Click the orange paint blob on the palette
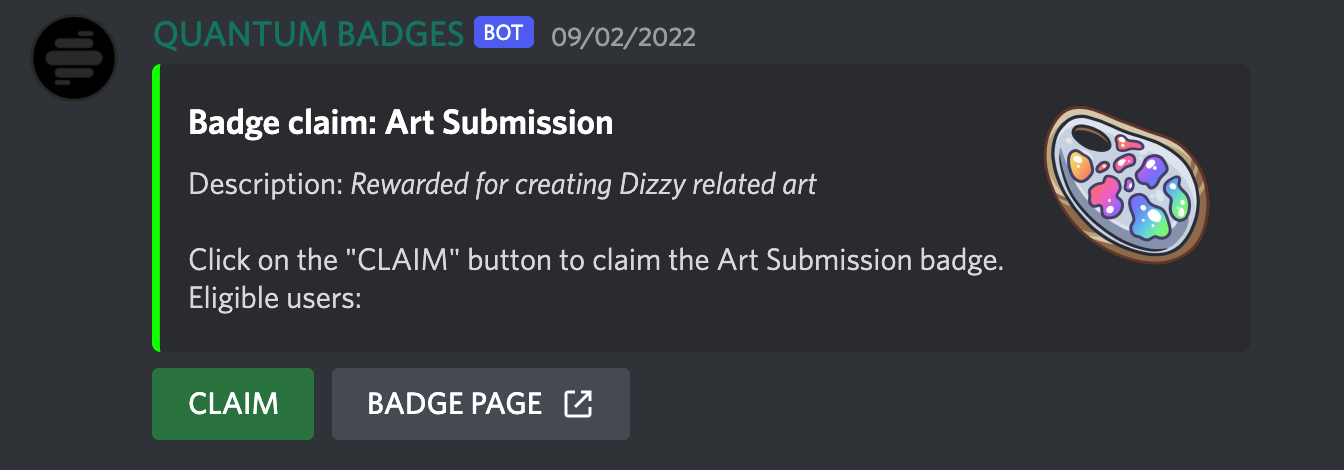The height and width of the screenshot is (470, 1344). pos(1081,163)
